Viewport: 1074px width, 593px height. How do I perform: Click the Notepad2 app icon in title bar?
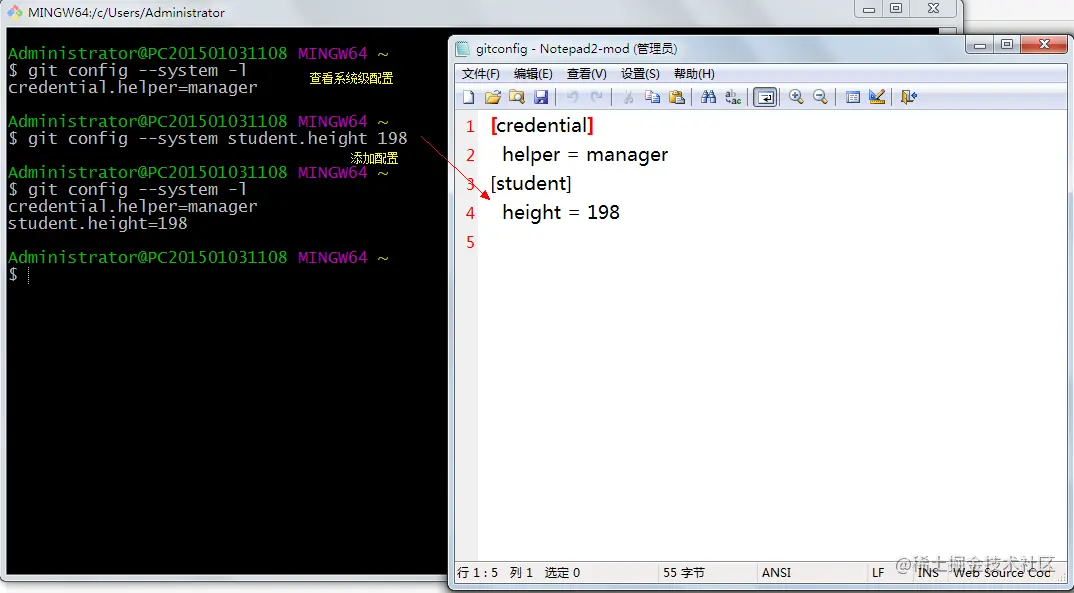tap(464, 49)
